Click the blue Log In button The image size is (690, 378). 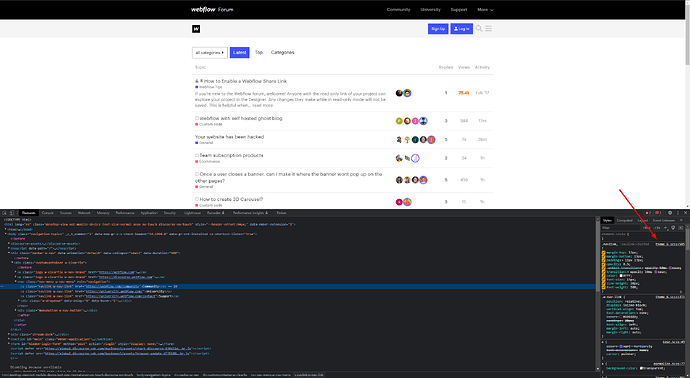click(x=462, y=29)
